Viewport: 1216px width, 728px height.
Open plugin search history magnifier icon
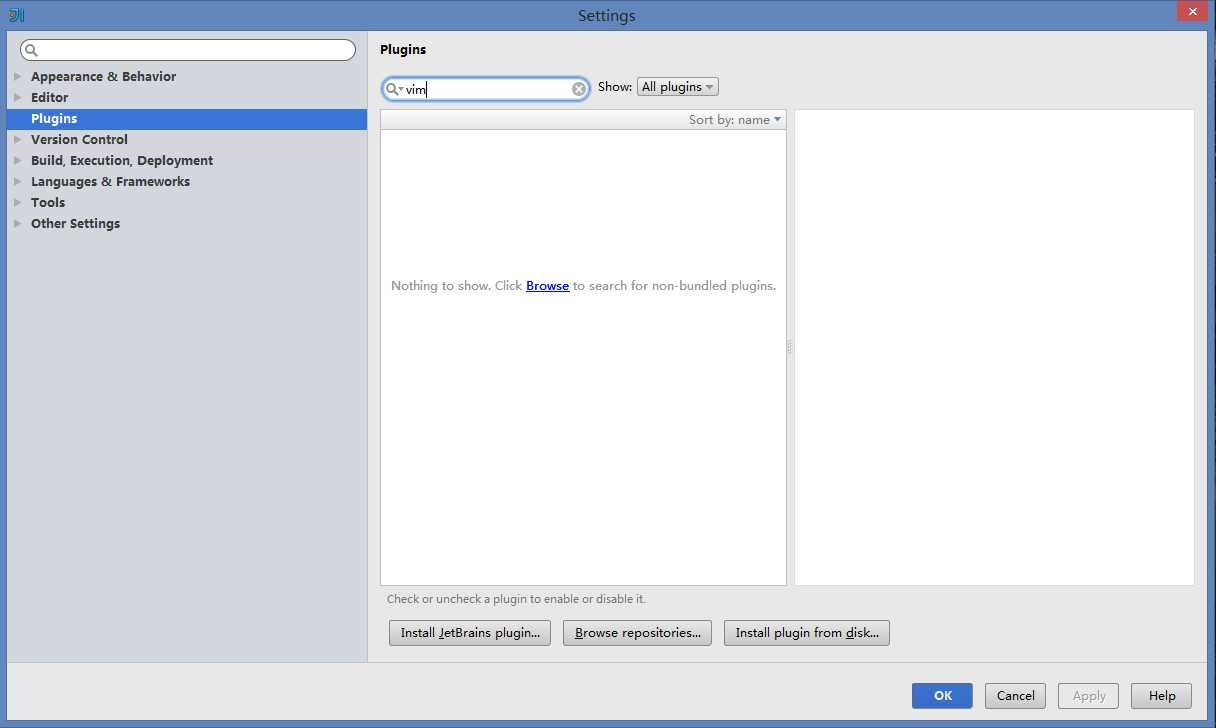tap(394, 89)
